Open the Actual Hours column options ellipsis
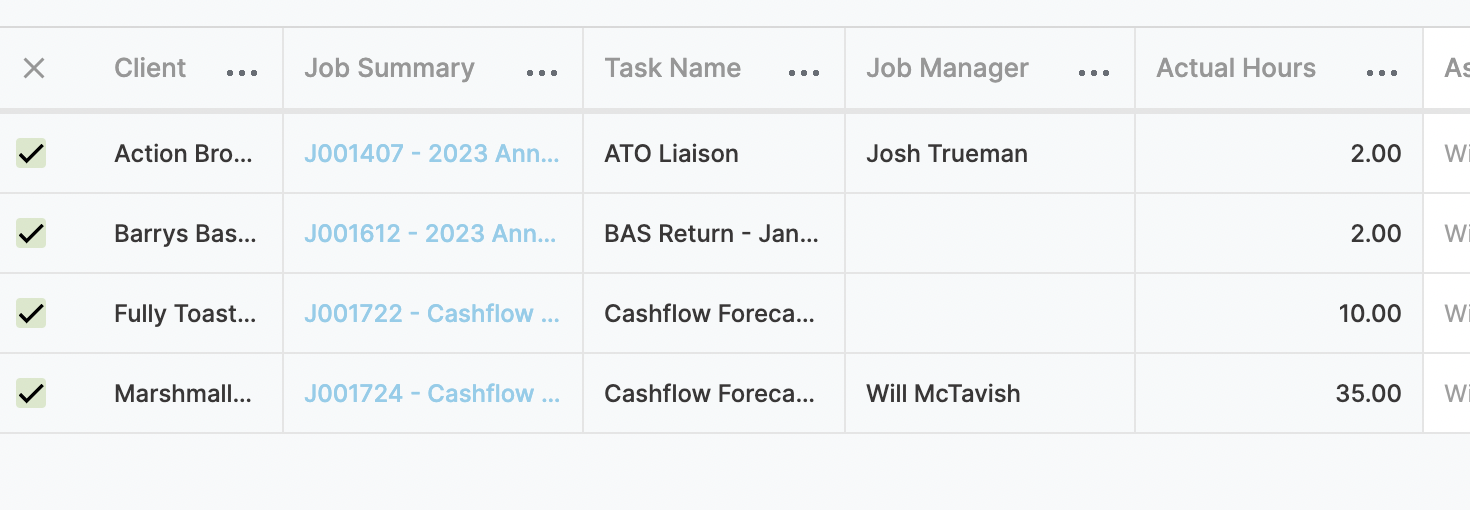Screen dimensions: 1470x510 tap(1382, 73)
